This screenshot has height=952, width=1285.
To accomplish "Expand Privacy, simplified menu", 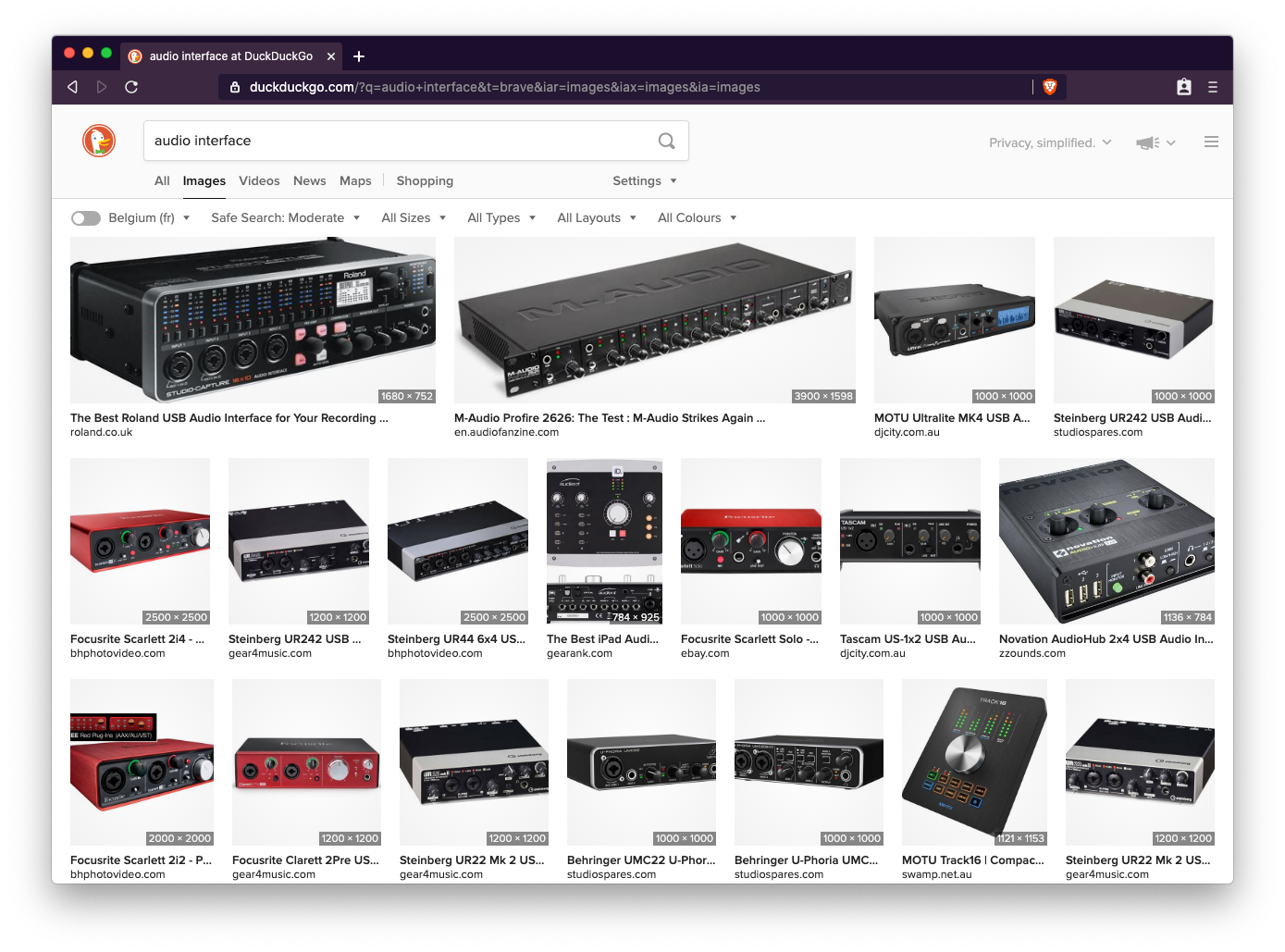I will tap(1050, 142).
